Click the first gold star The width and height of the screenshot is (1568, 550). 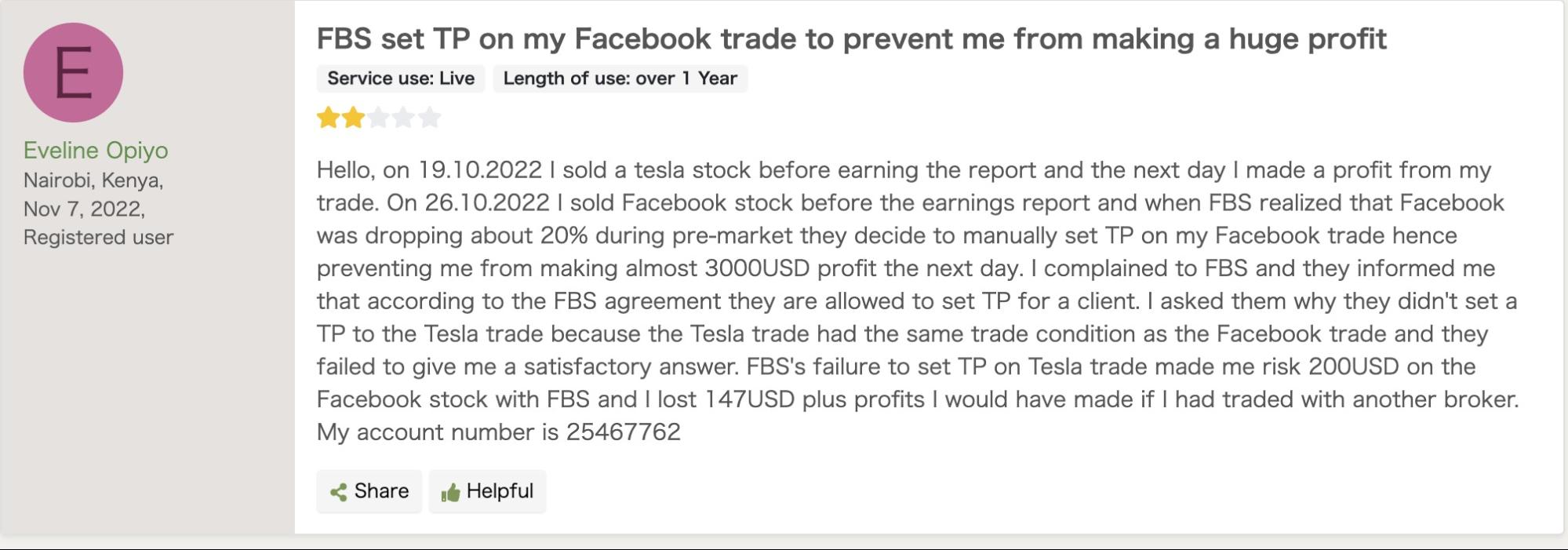click(x=328, y=118)
